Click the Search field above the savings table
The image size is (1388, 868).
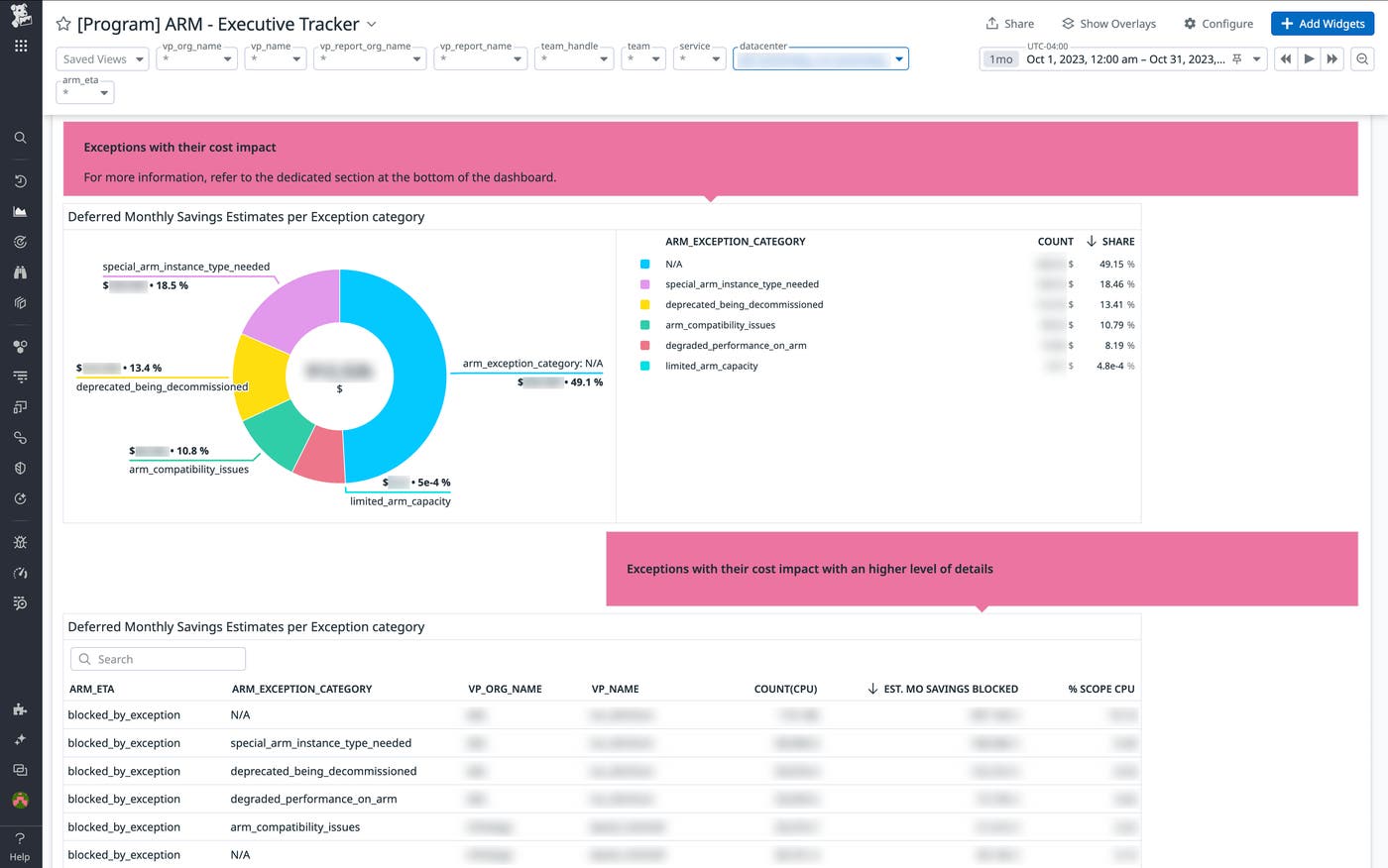pos(157,658)
